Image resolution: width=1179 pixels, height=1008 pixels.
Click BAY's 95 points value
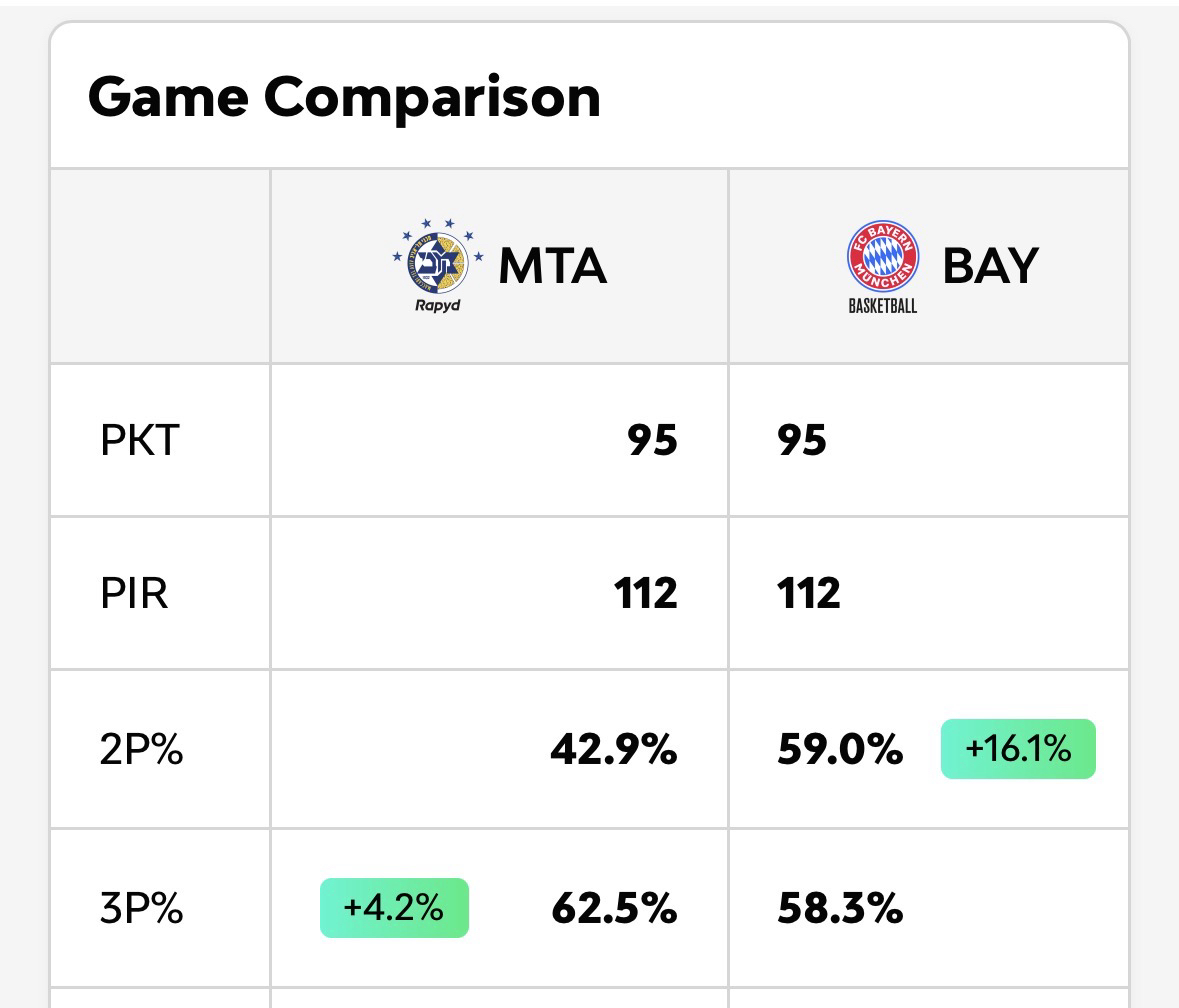(802, 441)
